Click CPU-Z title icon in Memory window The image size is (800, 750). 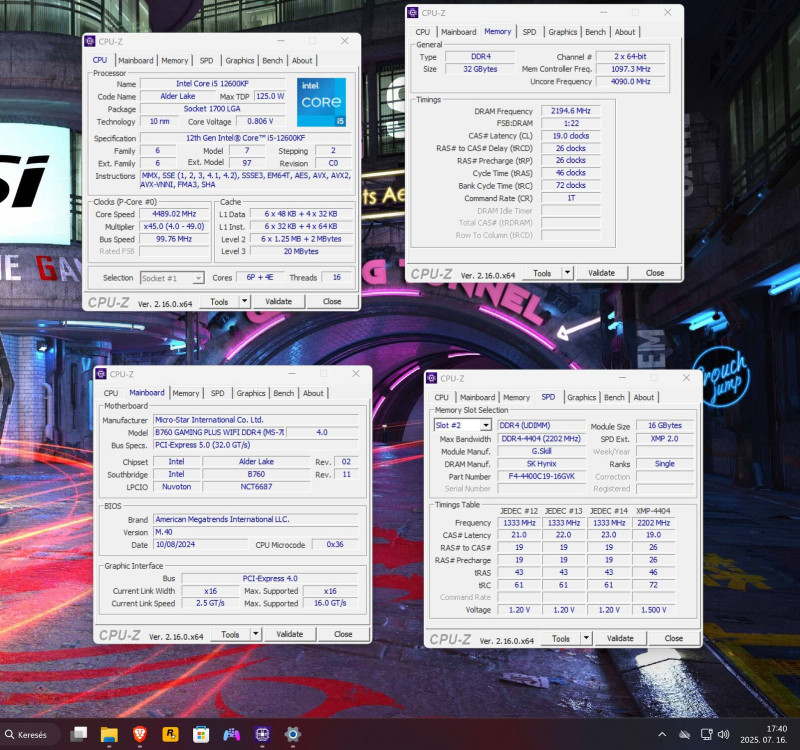pyautogui.click(x=413, y=13)
